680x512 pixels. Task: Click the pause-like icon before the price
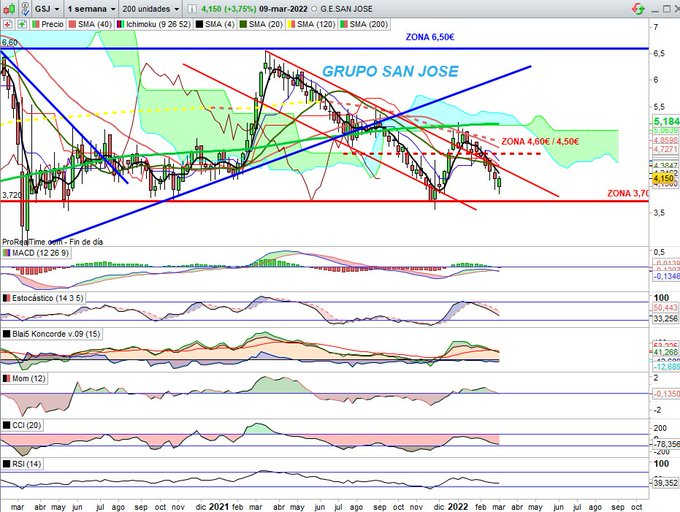point(192,9)
